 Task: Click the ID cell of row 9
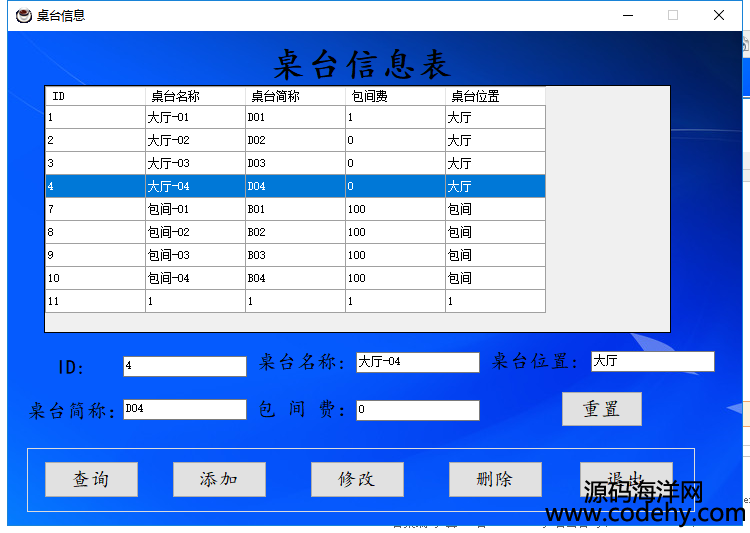pos(96,255)
